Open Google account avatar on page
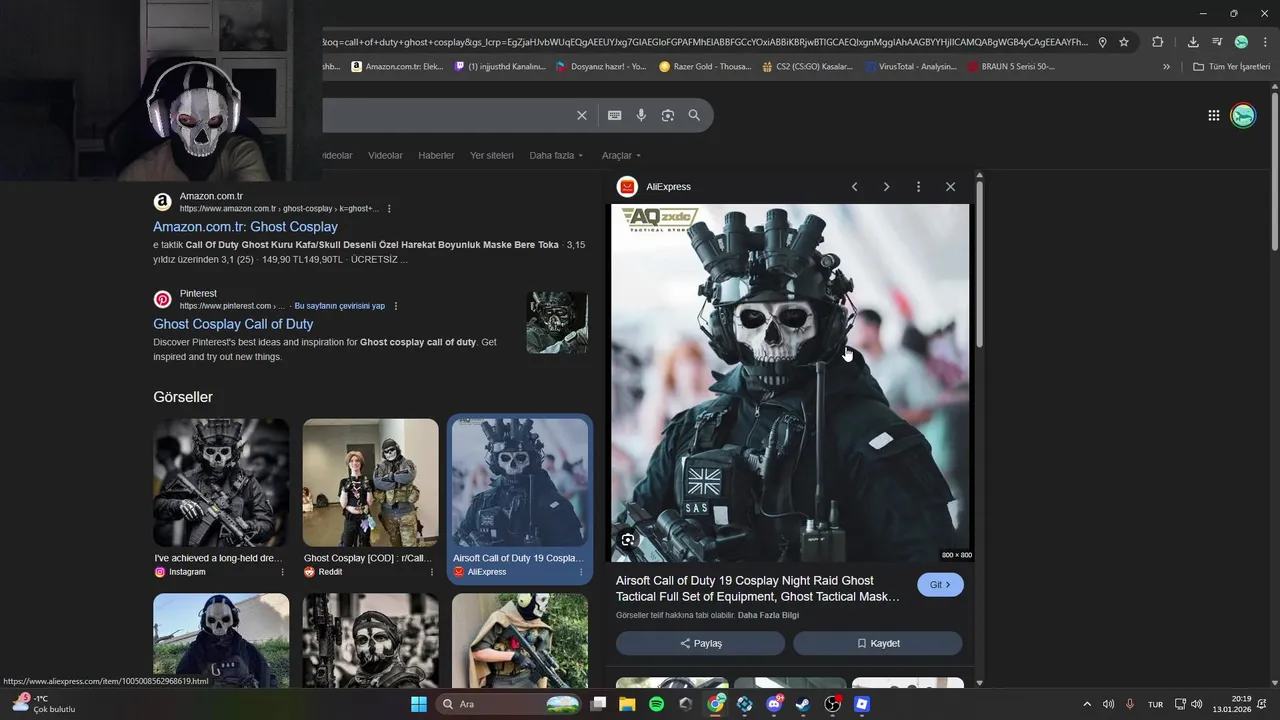The width and height of the screenshot is (1280, 720). pos(1242,115)
